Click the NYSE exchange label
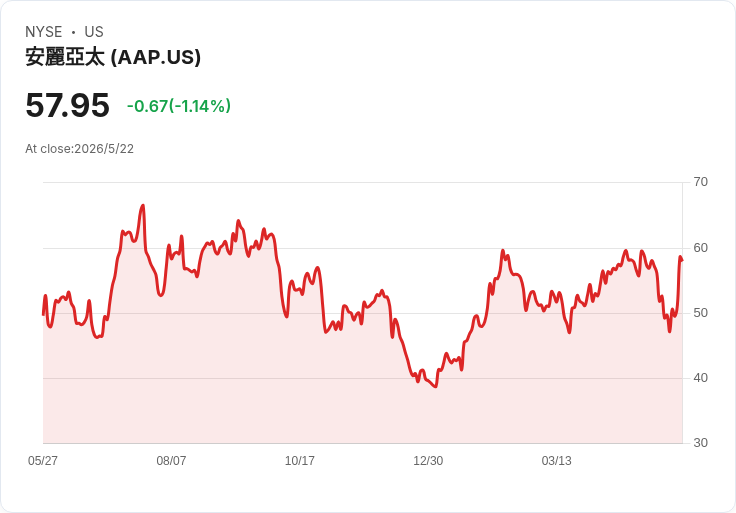736x513 pixels. (x=44, y=32)
